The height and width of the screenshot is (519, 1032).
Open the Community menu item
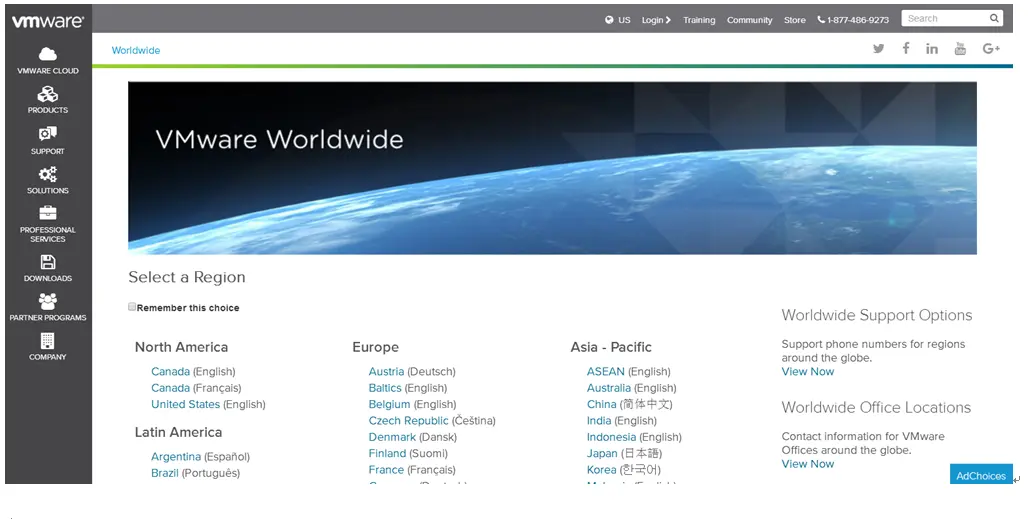[x=750, y=20]
